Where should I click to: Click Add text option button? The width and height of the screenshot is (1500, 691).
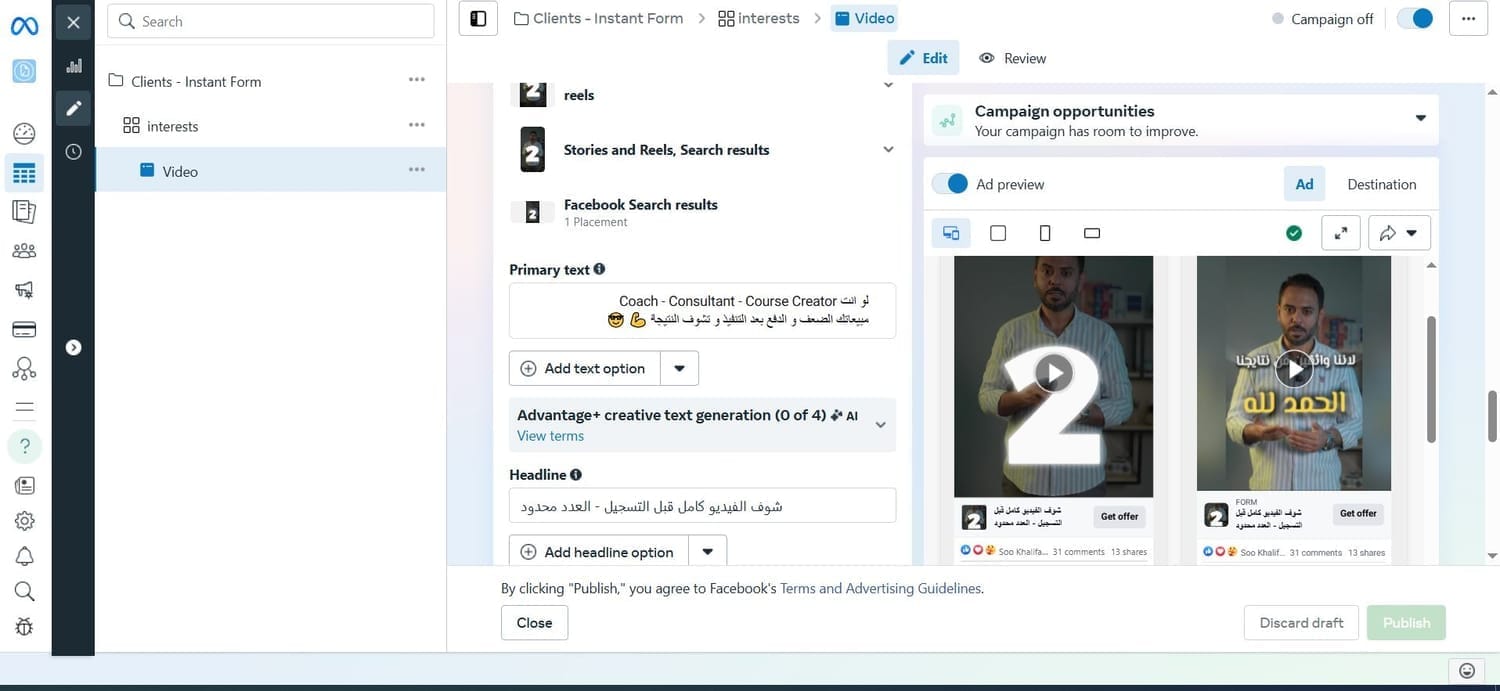click(585, 368)
